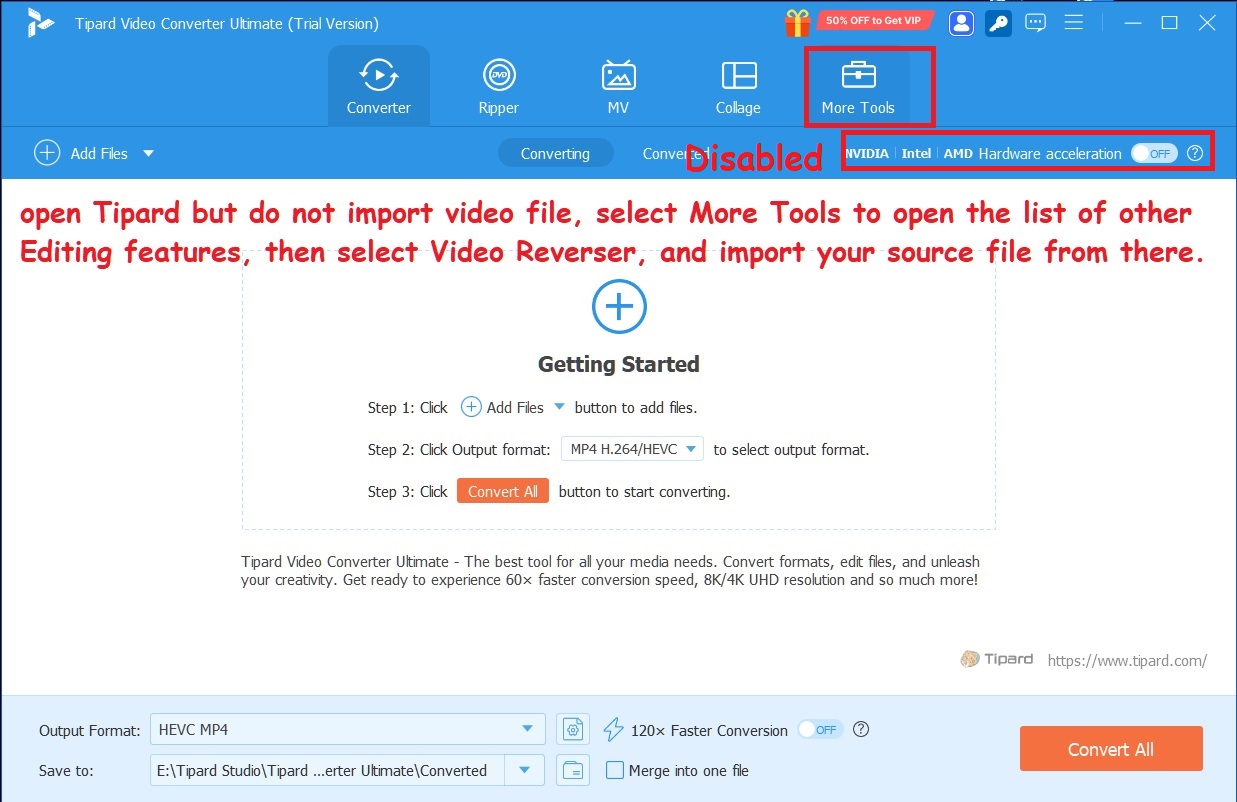Switch to the Collage tab
The image size is (1237, 802).
click(x=738, y=86)
